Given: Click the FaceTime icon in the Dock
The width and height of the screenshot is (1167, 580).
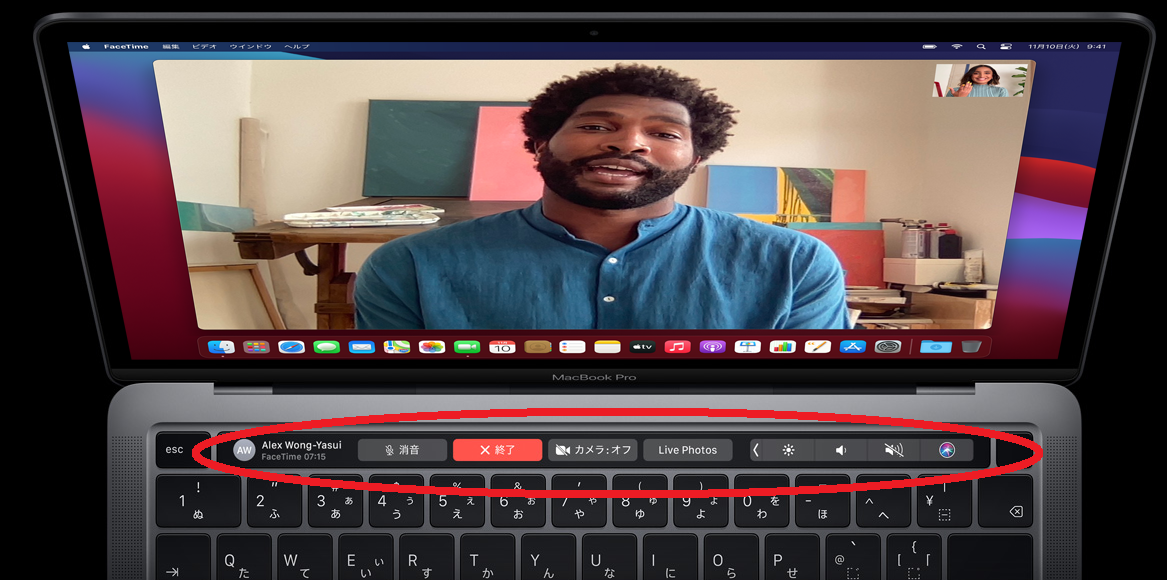Looking at the screenshot, I should (467, 347).
